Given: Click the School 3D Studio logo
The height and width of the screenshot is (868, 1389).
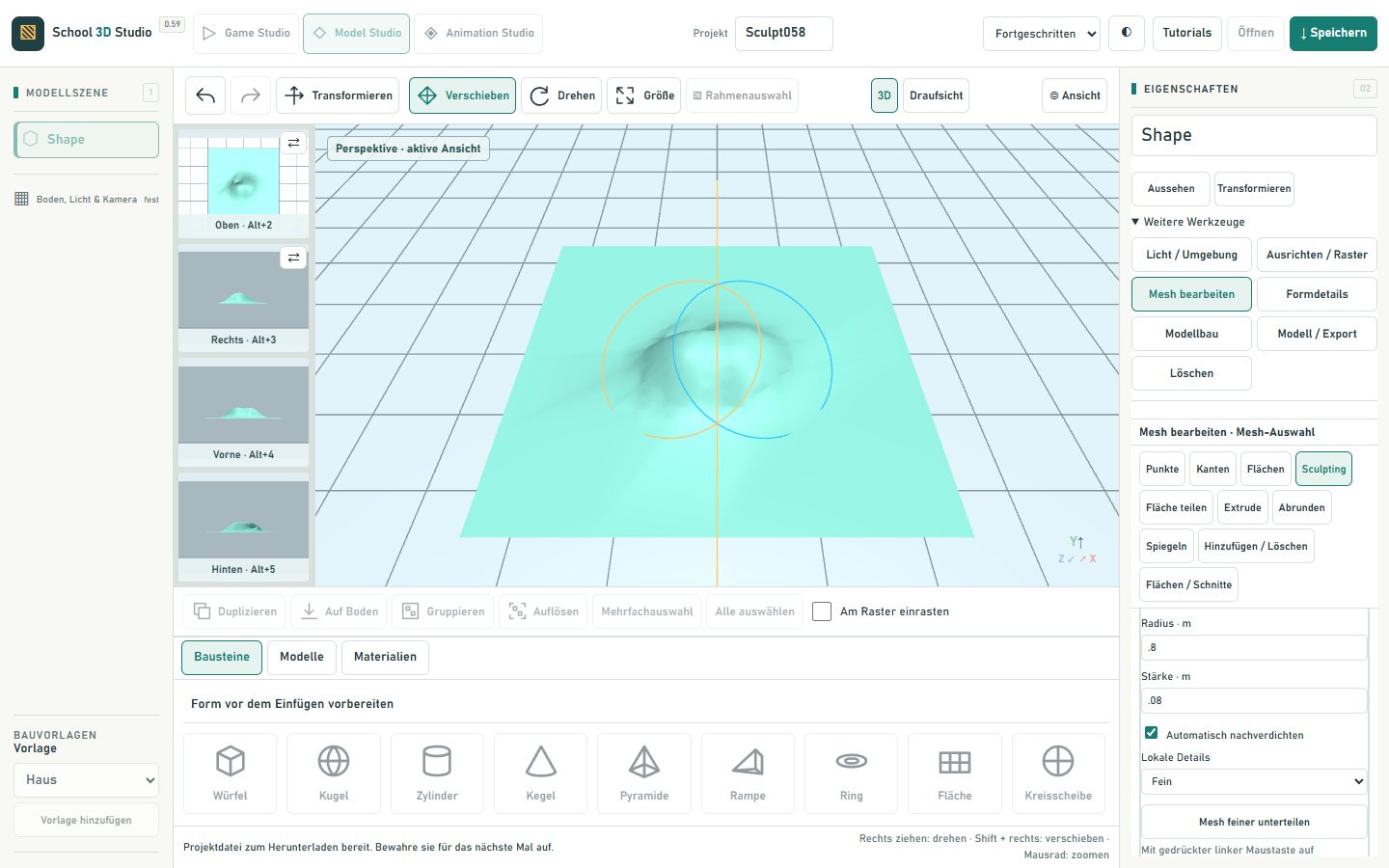Looking at the screenshot, I should (x=28, y=33).
